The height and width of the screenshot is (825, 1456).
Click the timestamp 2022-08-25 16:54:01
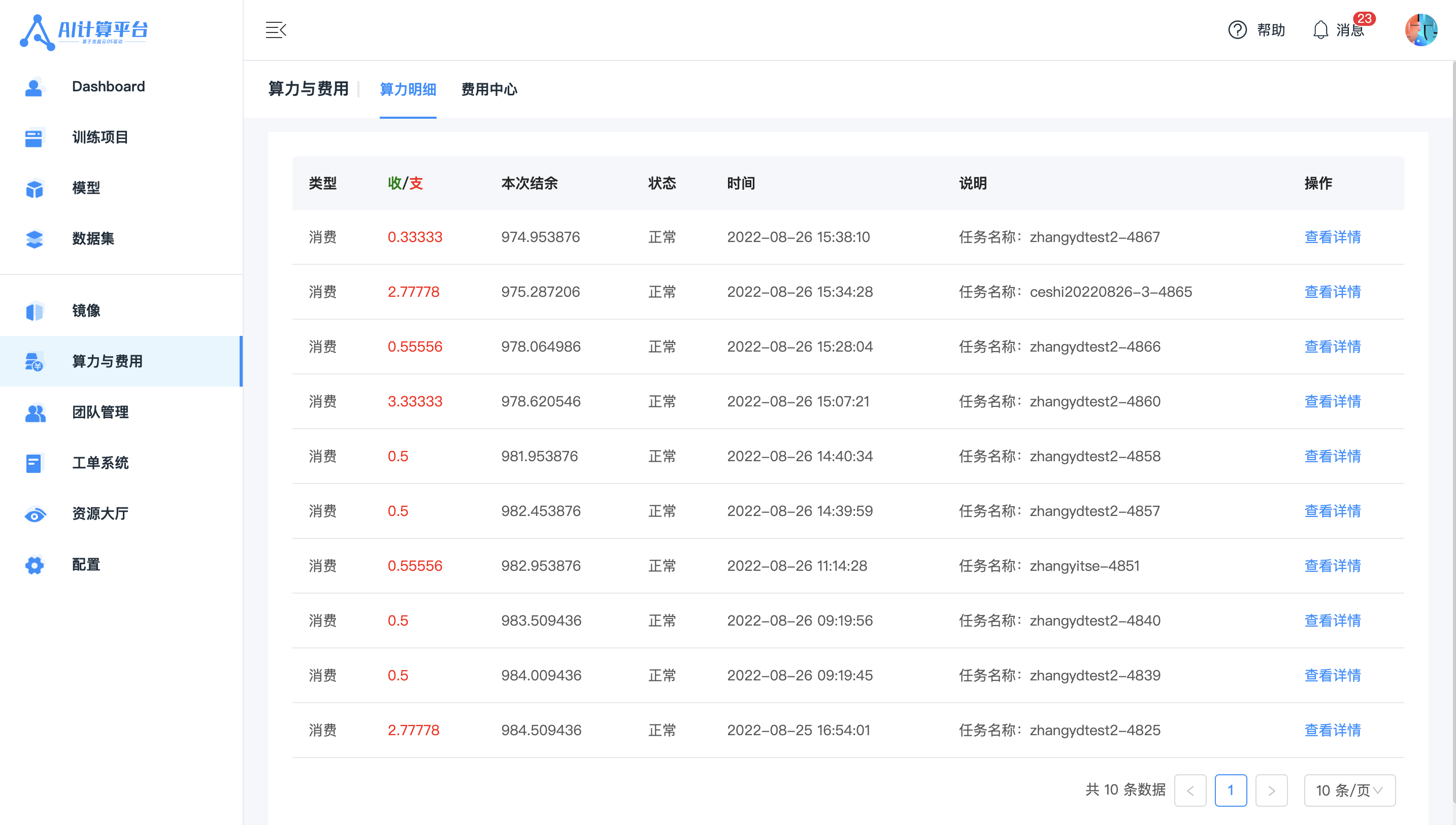tap(798, 731)
